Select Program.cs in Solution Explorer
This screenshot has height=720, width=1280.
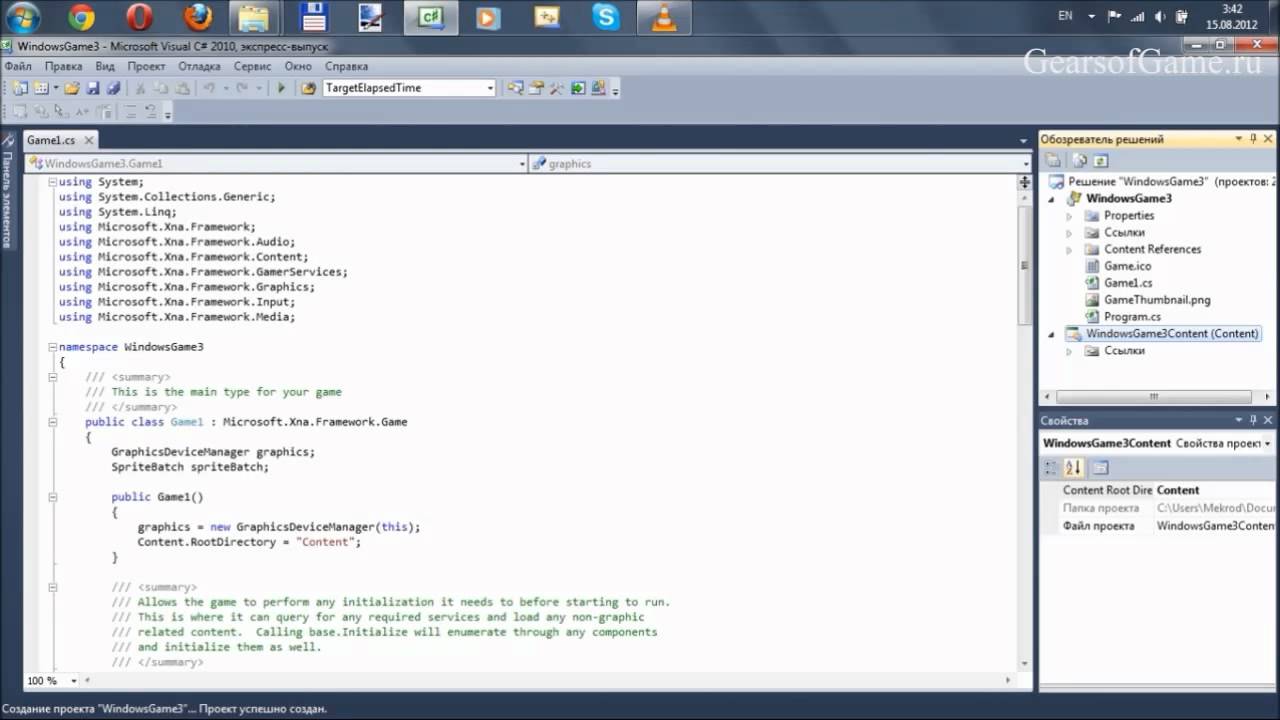click(1132, 317)
